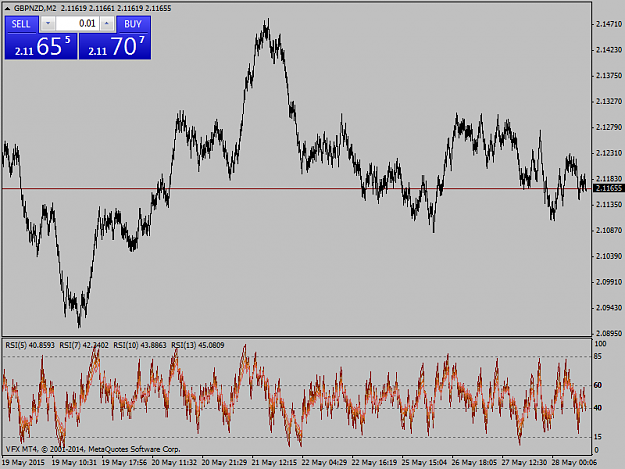Click the RSI scale 100 label
This screenshot has width=625, height=469.
point(600,344)
